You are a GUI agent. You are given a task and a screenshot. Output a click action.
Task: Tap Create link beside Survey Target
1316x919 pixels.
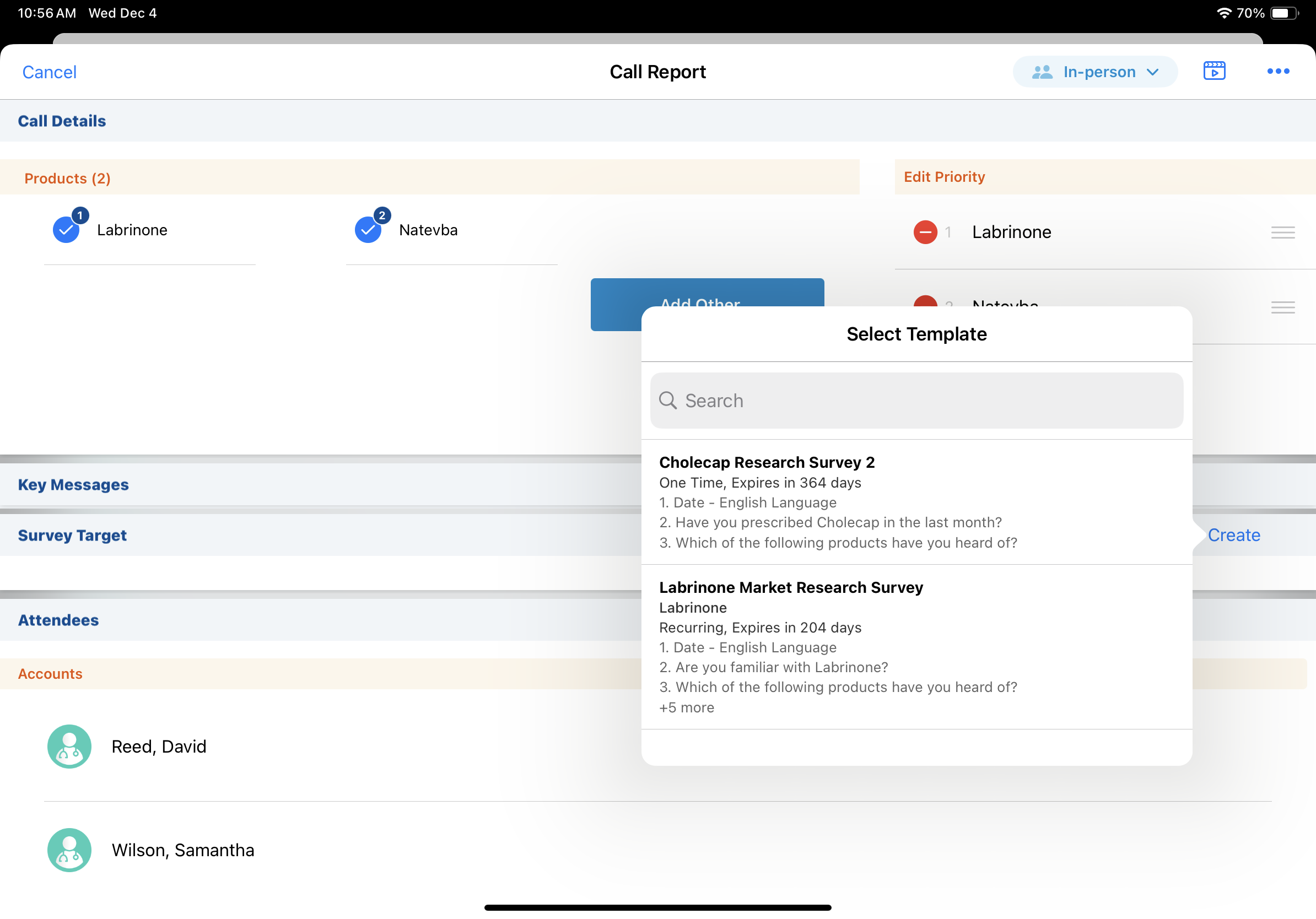point(1233,534)
